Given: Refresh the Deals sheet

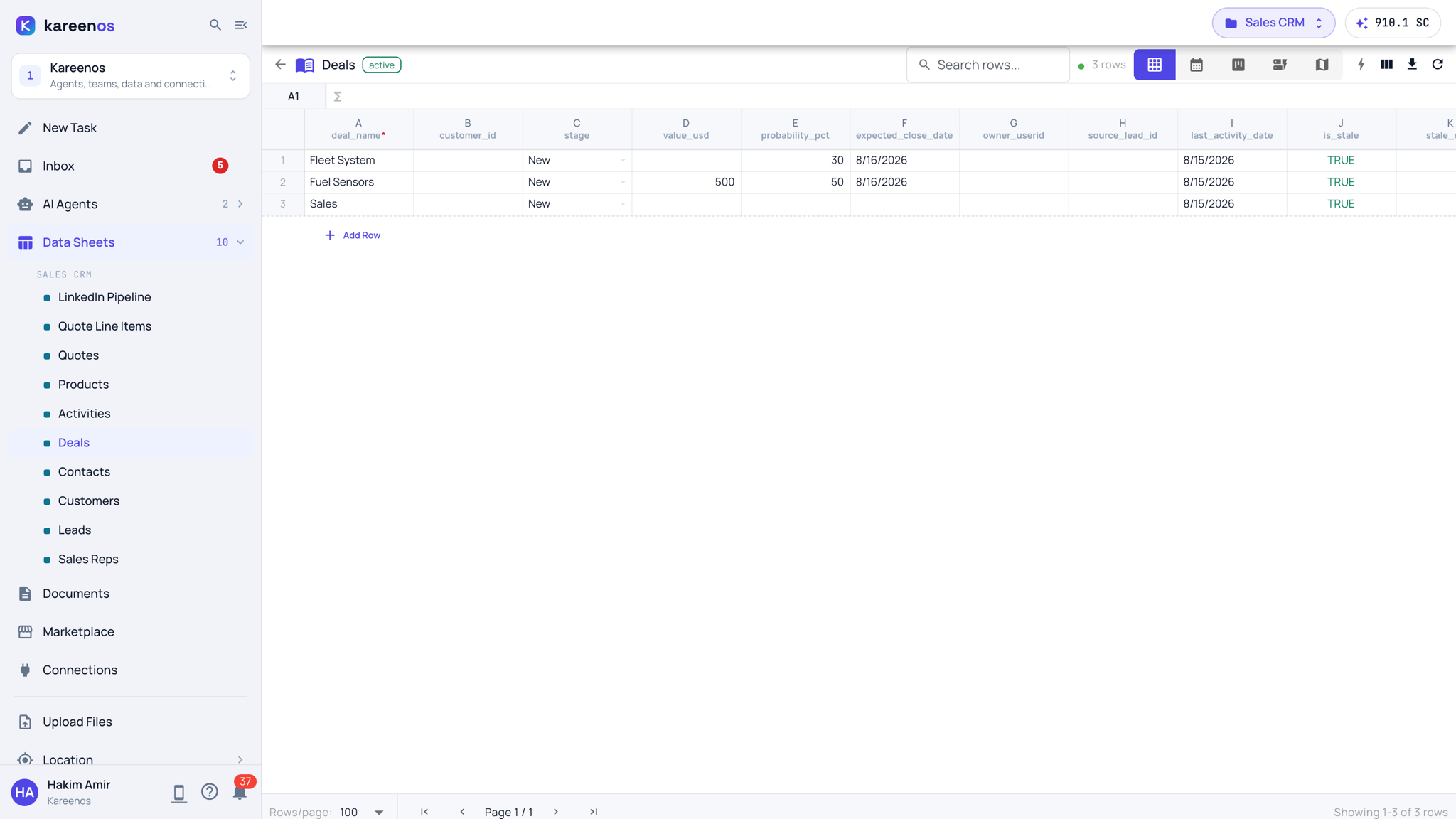Looking at the screenshot, I should 1438,65.
